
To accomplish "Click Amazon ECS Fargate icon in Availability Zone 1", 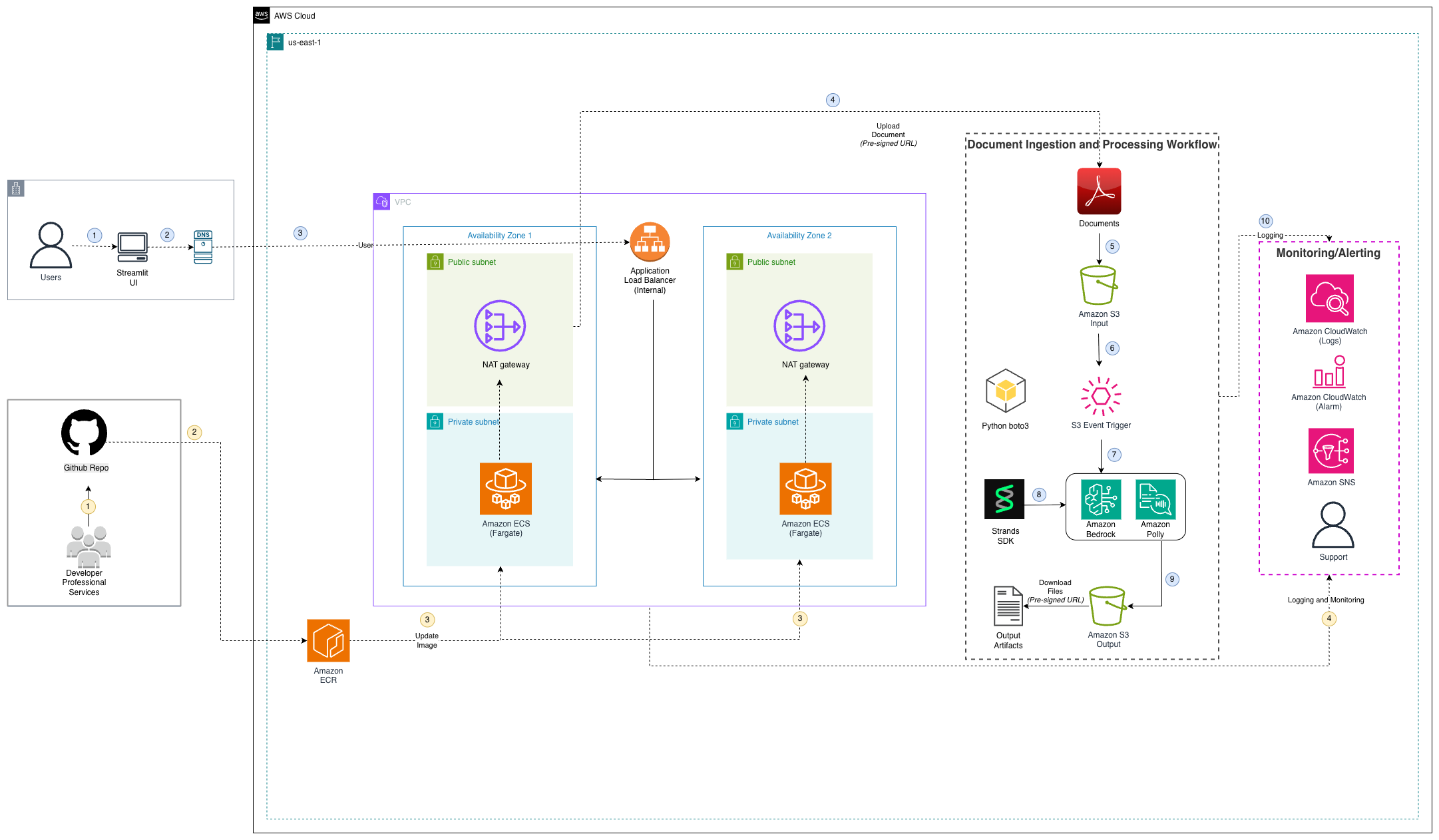I will pyautogui.click(x=506, y=489).
